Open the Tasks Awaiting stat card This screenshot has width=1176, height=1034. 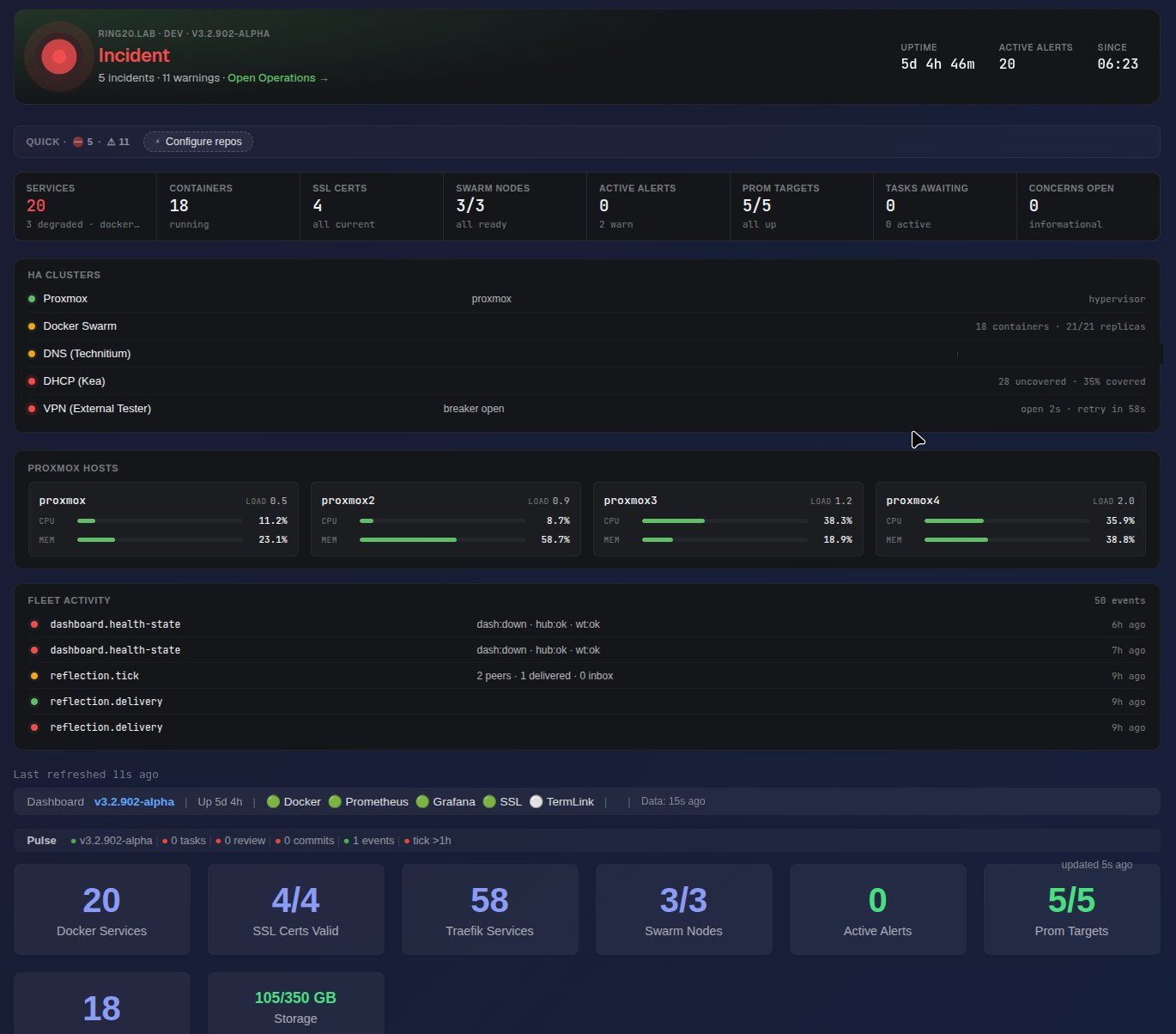[x=945, y=206]
